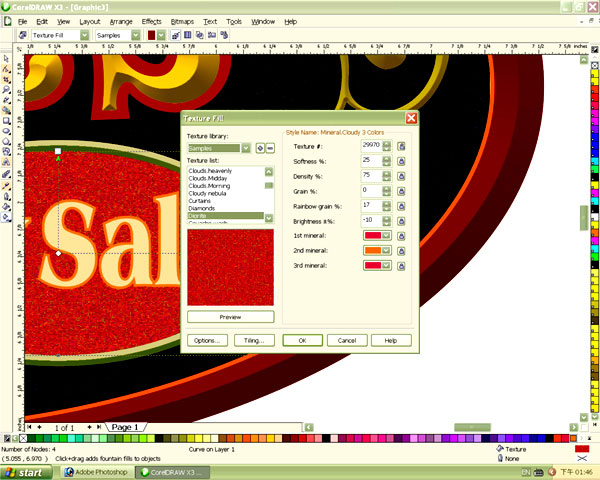600x480 pixels.
Task: Toggle the lock beside 1st mineral
Action: coord(401,236)
